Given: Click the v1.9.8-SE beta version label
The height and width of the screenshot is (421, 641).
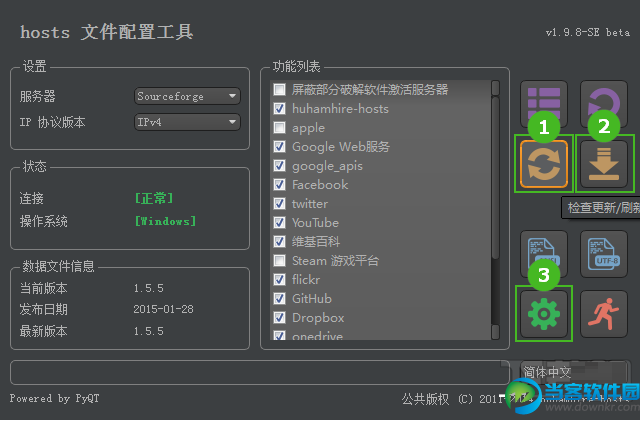Looking at the screenshot, I should pos(588,32).
